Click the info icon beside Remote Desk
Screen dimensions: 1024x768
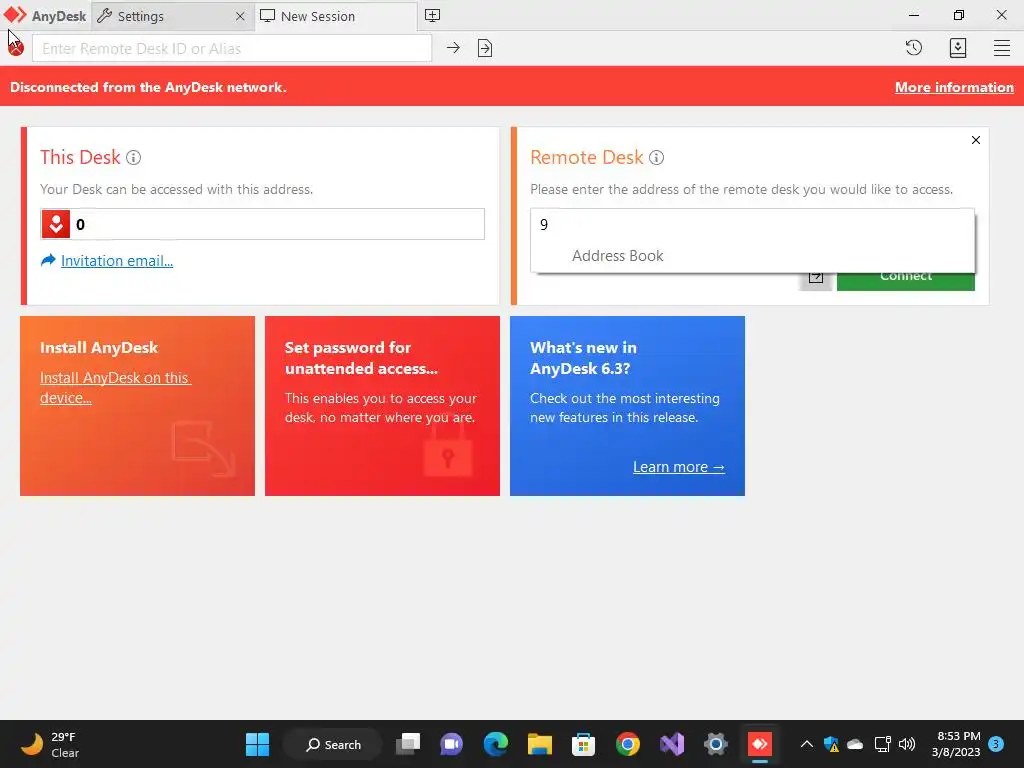(x=656, y=157)
